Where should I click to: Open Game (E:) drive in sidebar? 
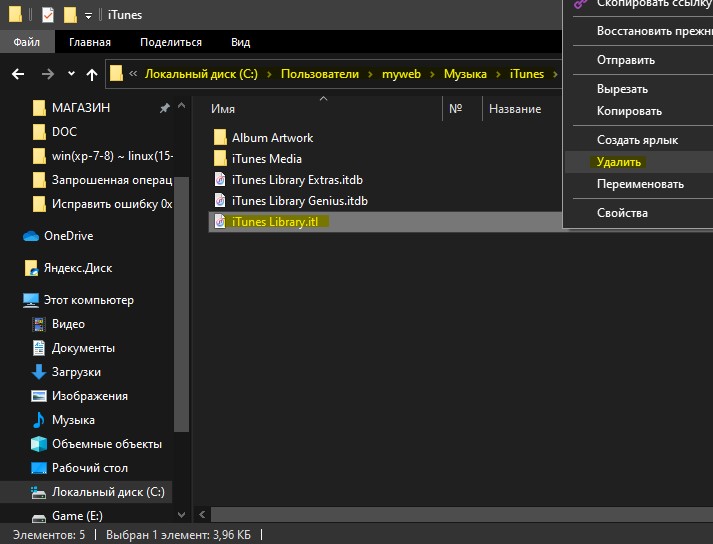click(x=77, y=516)
